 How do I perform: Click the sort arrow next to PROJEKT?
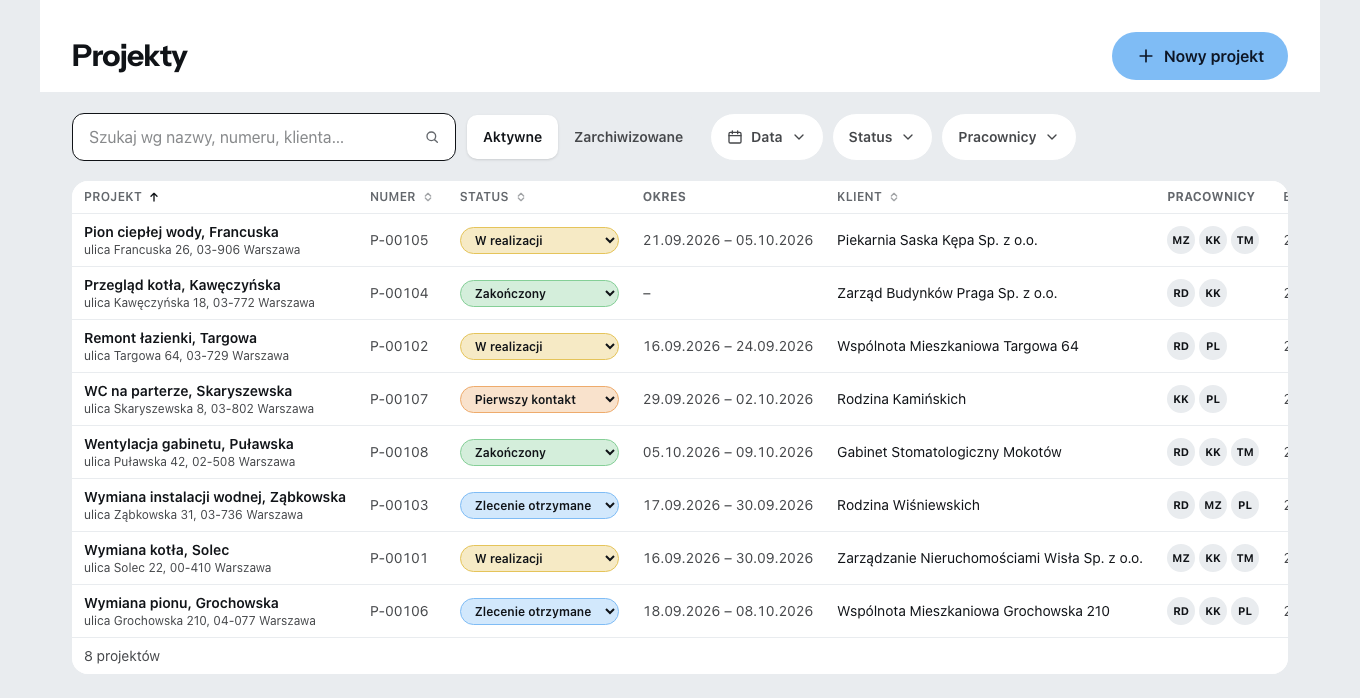click(x=154, y=197)
